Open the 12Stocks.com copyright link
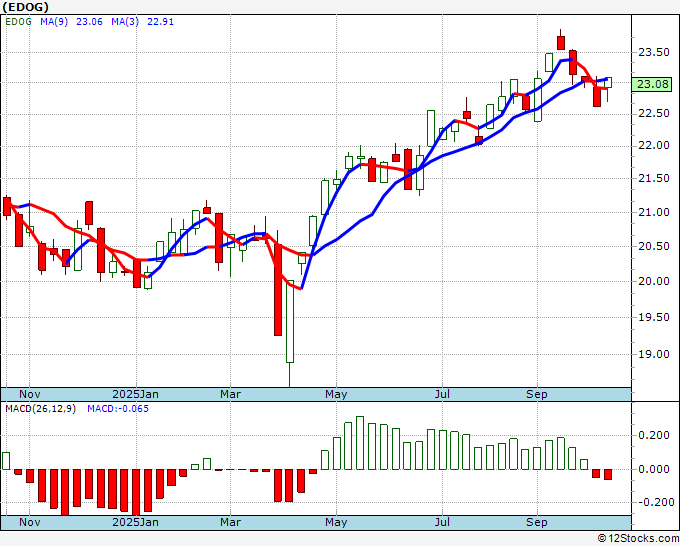Screen dimensions: 680x546 (x=638, y=539)
